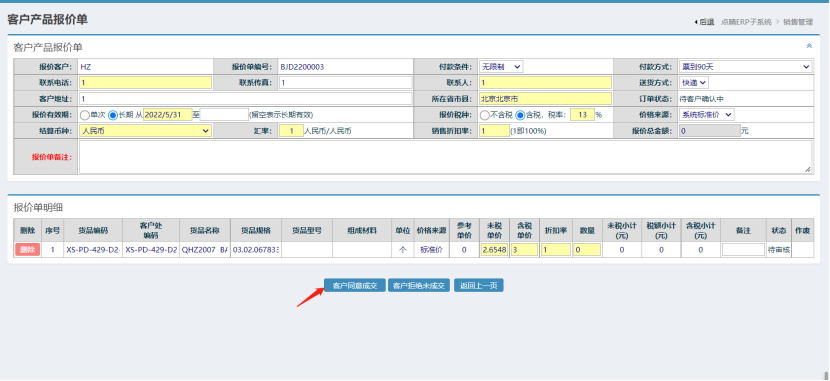Delete row 1 with 删除 button

(x=27, y=250)
